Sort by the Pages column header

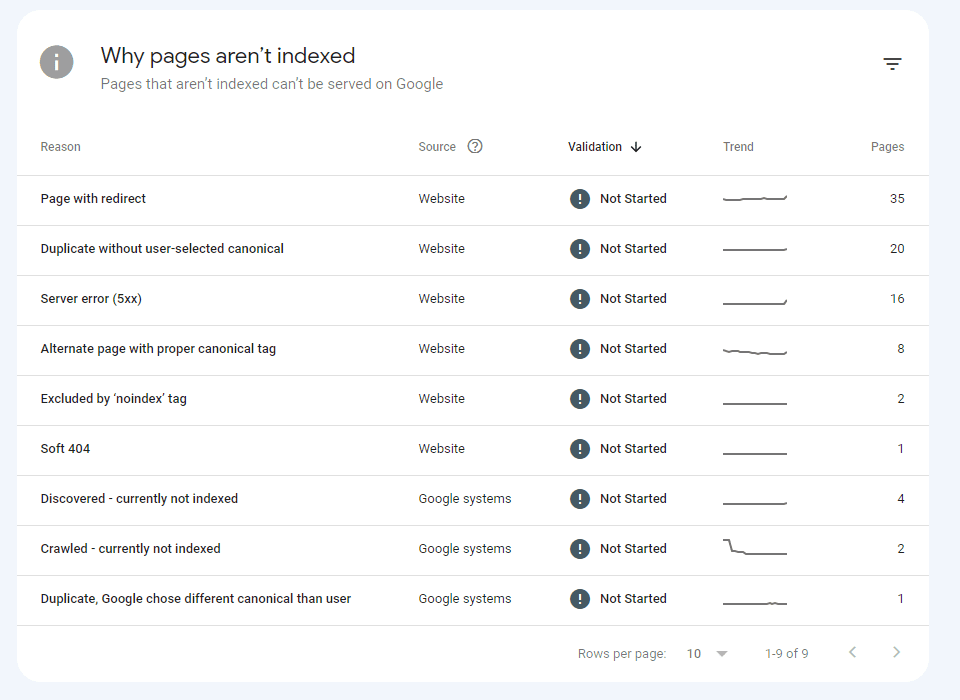pos(887,147)
